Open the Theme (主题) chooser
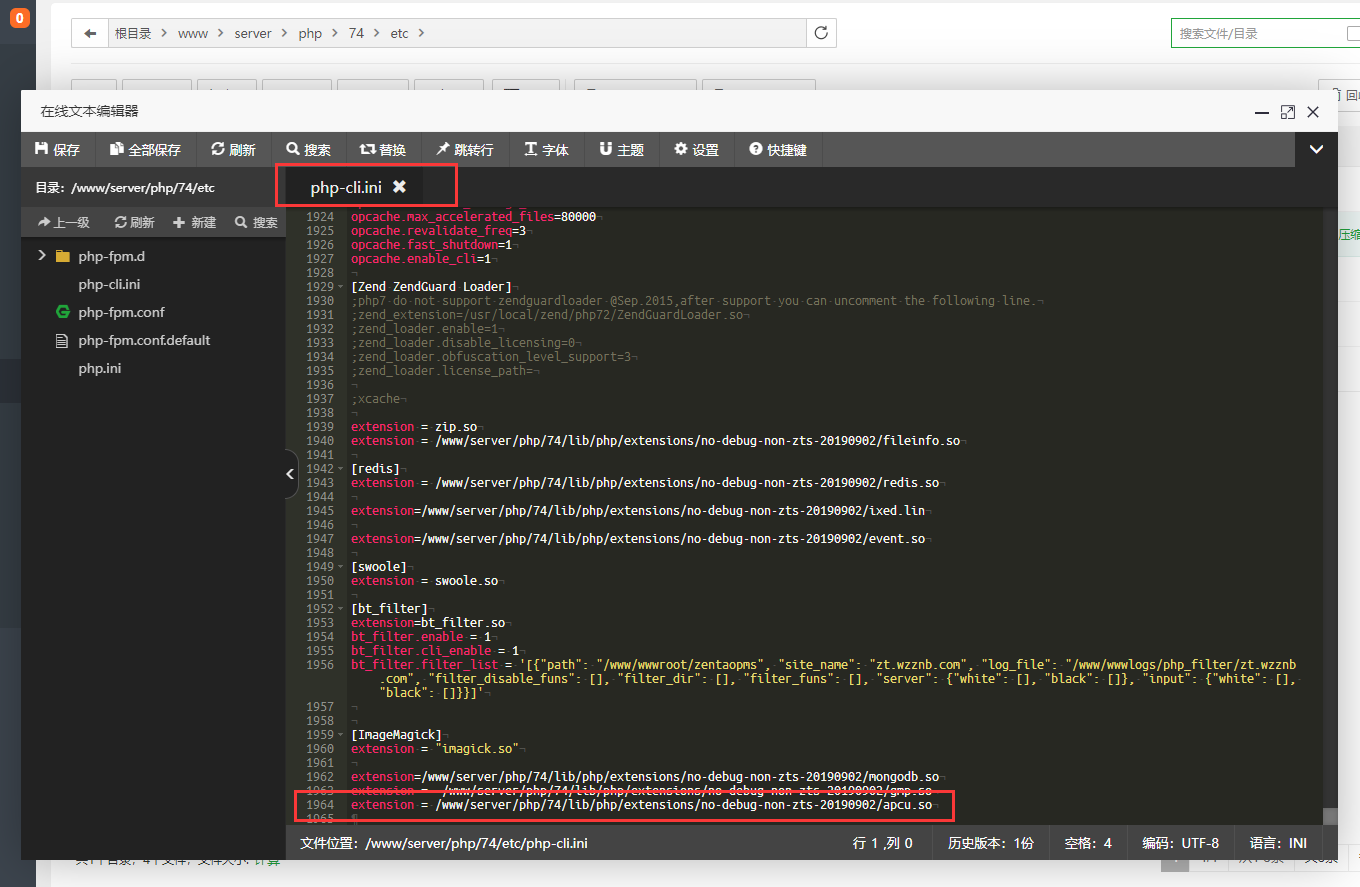Viewport: 1360px width, 887px height. tap(621, 150)
